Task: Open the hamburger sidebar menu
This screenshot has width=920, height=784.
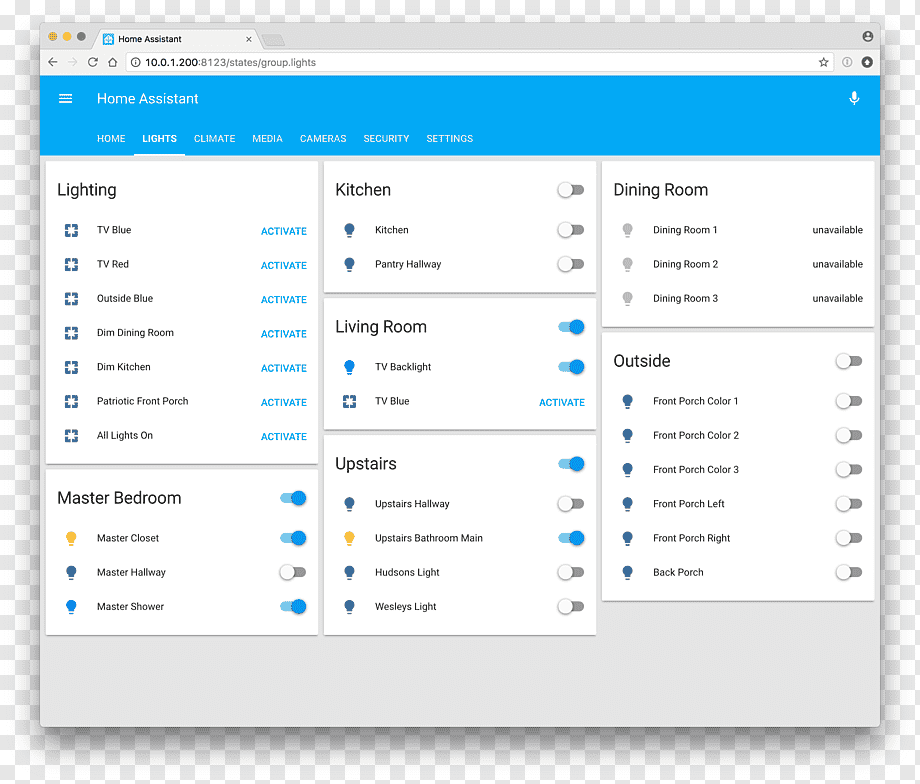Action: coord(65,99)
